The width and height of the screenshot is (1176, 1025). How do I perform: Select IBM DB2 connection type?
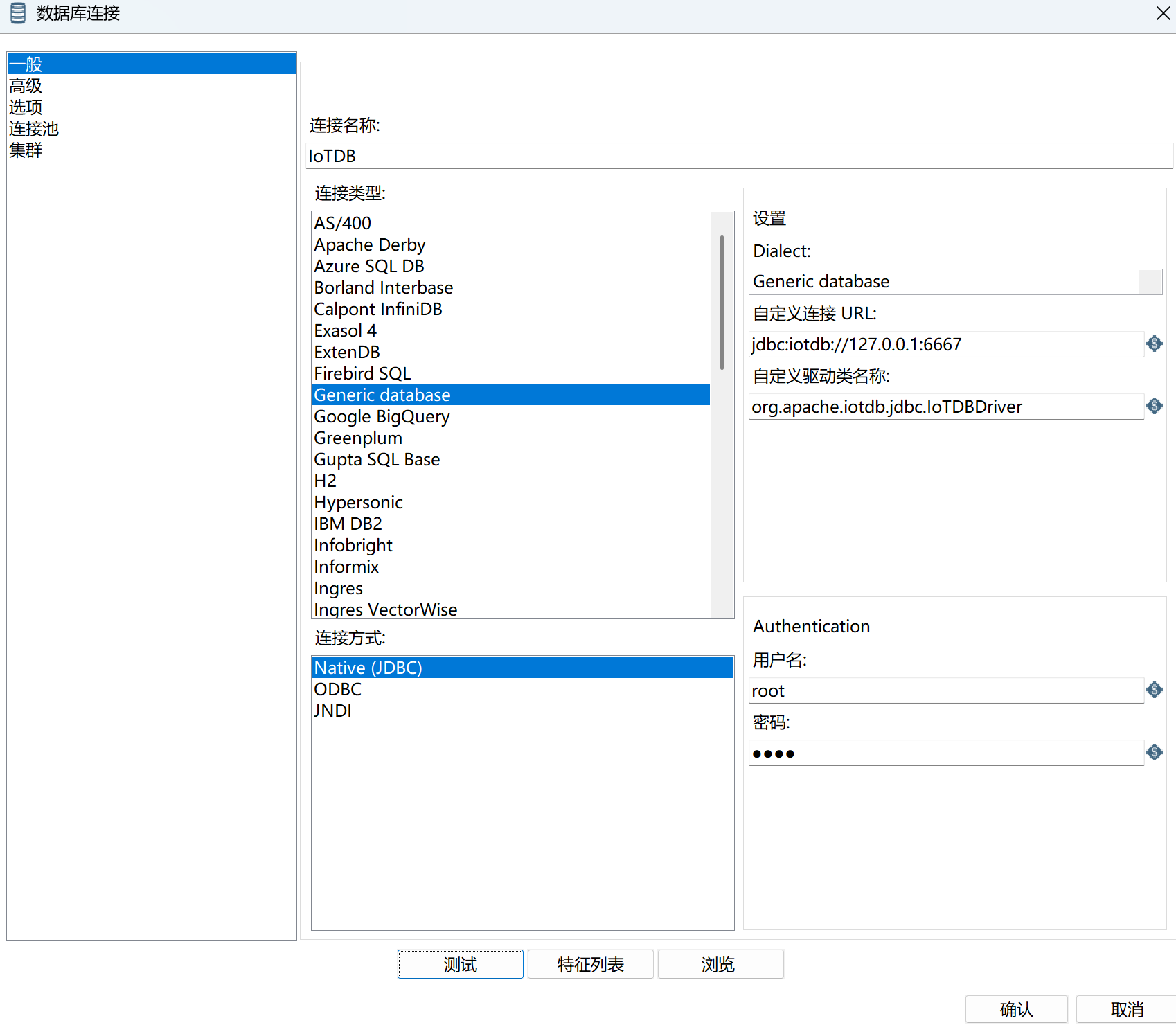511,524
